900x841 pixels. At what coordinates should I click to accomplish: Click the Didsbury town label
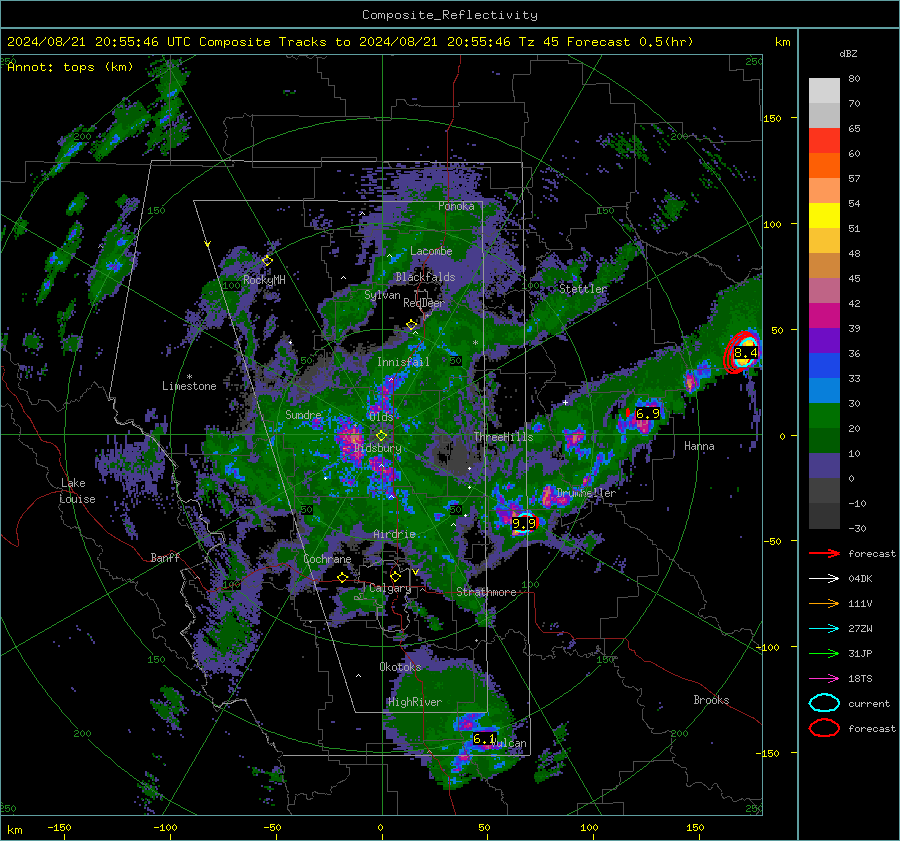click(378, 448)
